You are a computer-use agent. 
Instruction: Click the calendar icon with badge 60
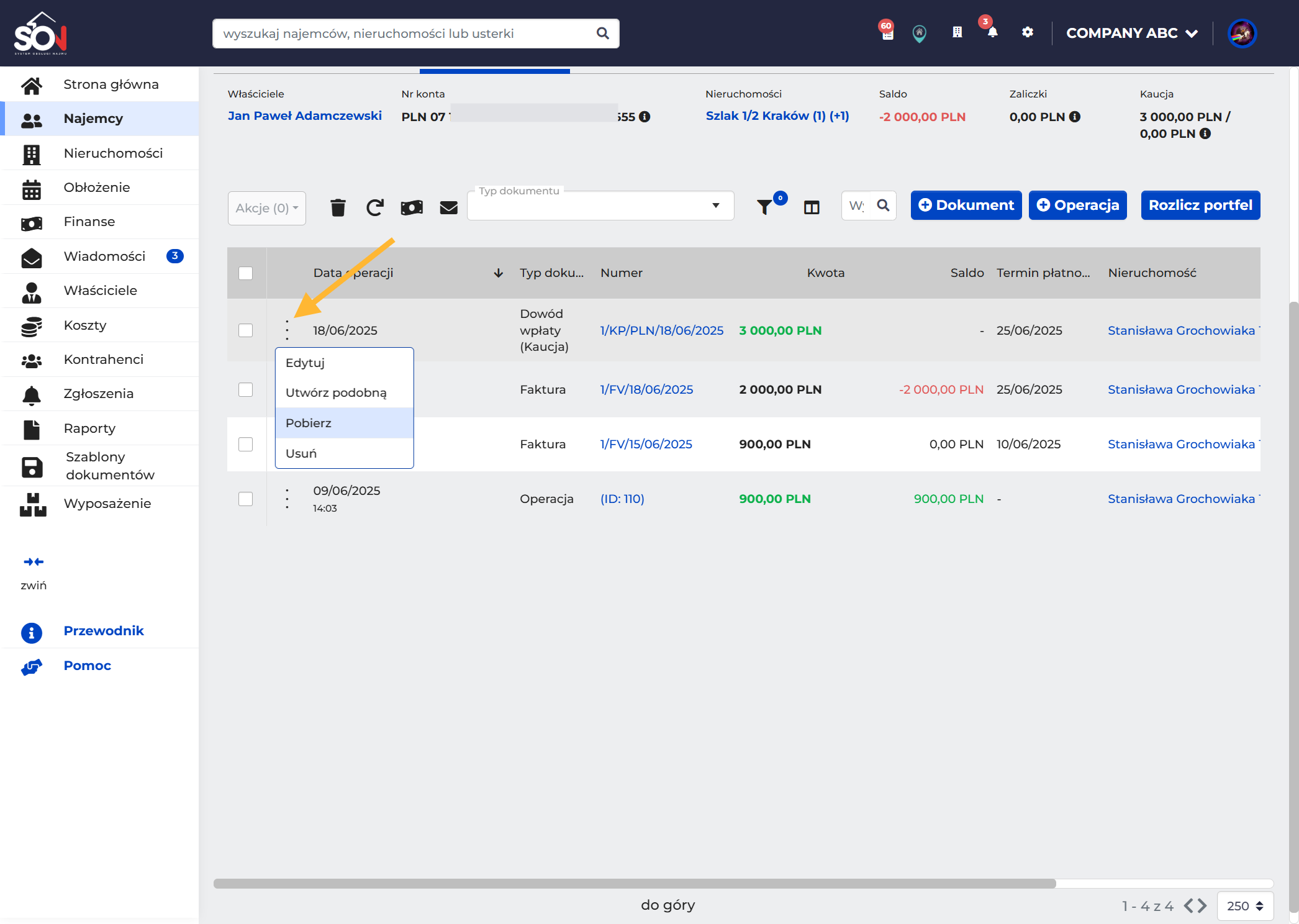point(888,33)
